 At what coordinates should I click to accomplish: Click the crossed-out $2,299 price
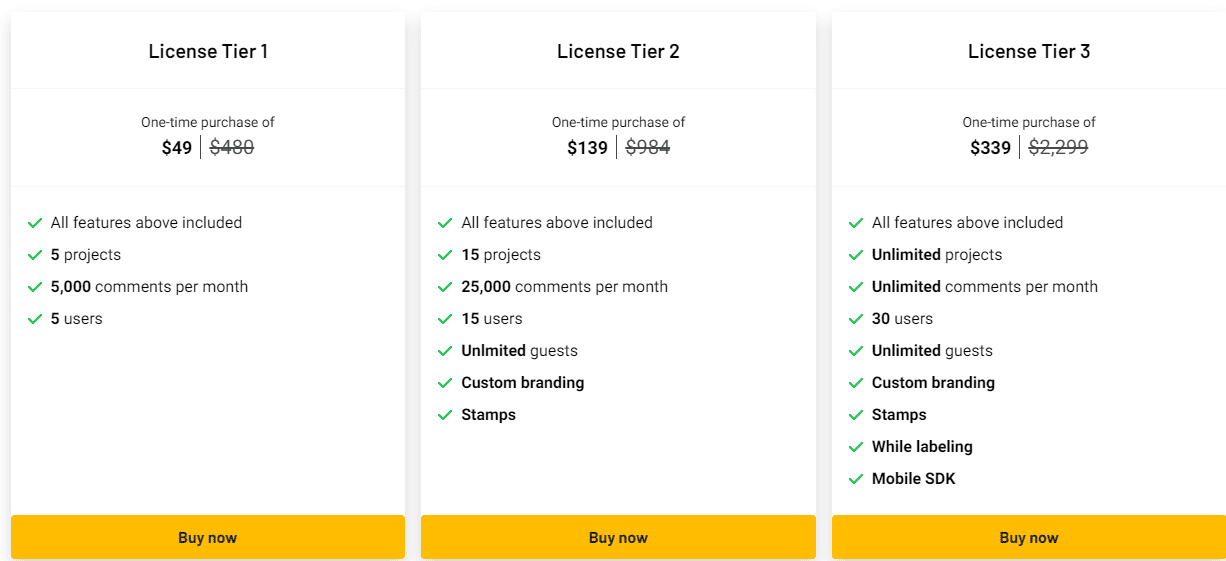pyautogui.click(x=1058, y=148)
